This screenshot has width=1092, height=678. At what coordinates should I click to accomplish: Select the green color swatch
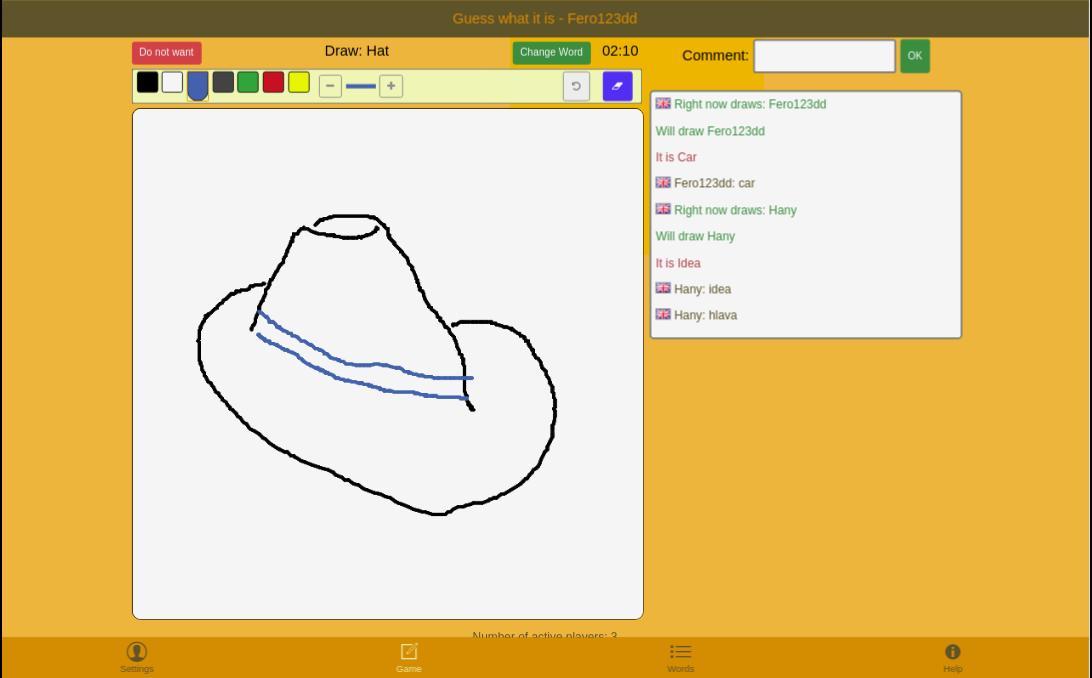coord(248,82)
